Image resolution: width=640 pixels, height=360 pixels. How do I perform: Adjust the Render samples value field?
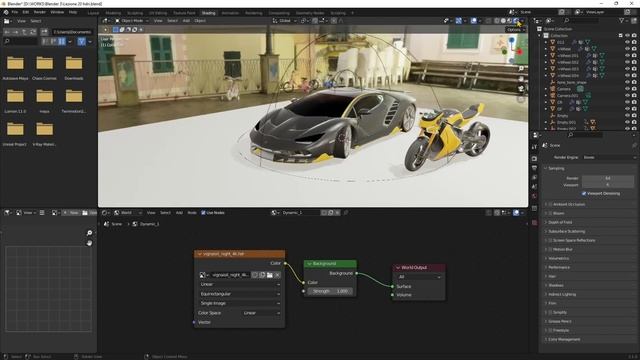608,178
